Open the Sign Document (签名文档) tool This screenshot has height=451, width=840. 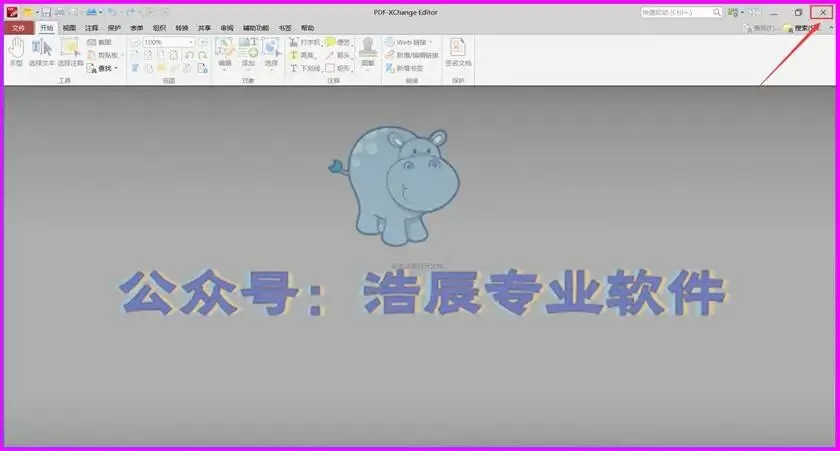458,52
